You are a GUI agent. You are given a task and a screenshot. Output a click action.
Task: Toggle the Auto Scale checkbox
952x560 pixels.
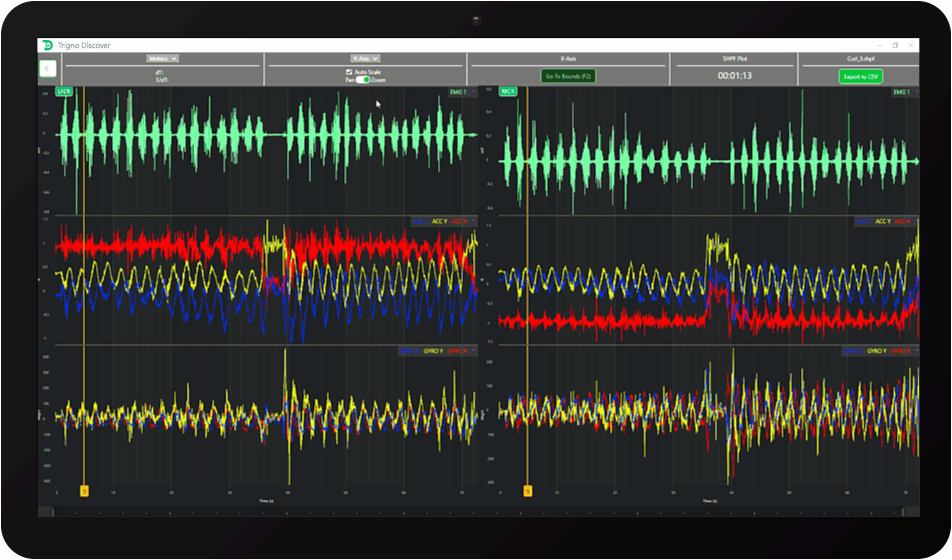point(348,72)
